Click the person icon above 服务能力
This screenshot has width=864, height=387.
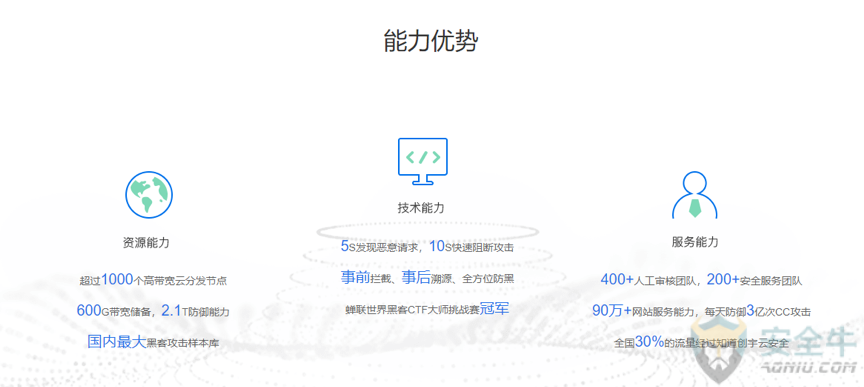pos(694,195)
